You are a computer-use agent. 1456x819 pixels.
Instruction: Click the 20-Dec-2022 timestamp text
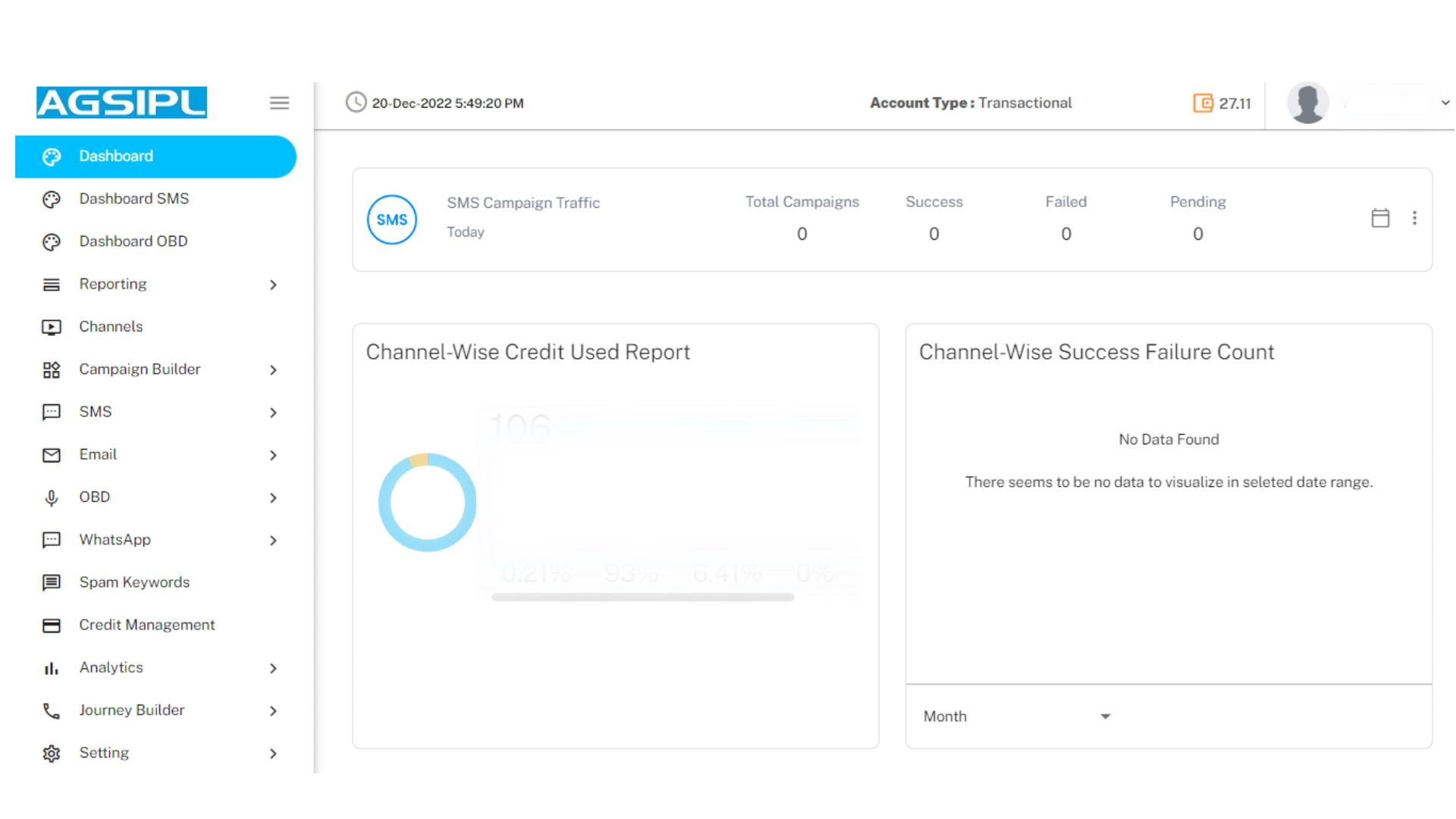(447, 103)
